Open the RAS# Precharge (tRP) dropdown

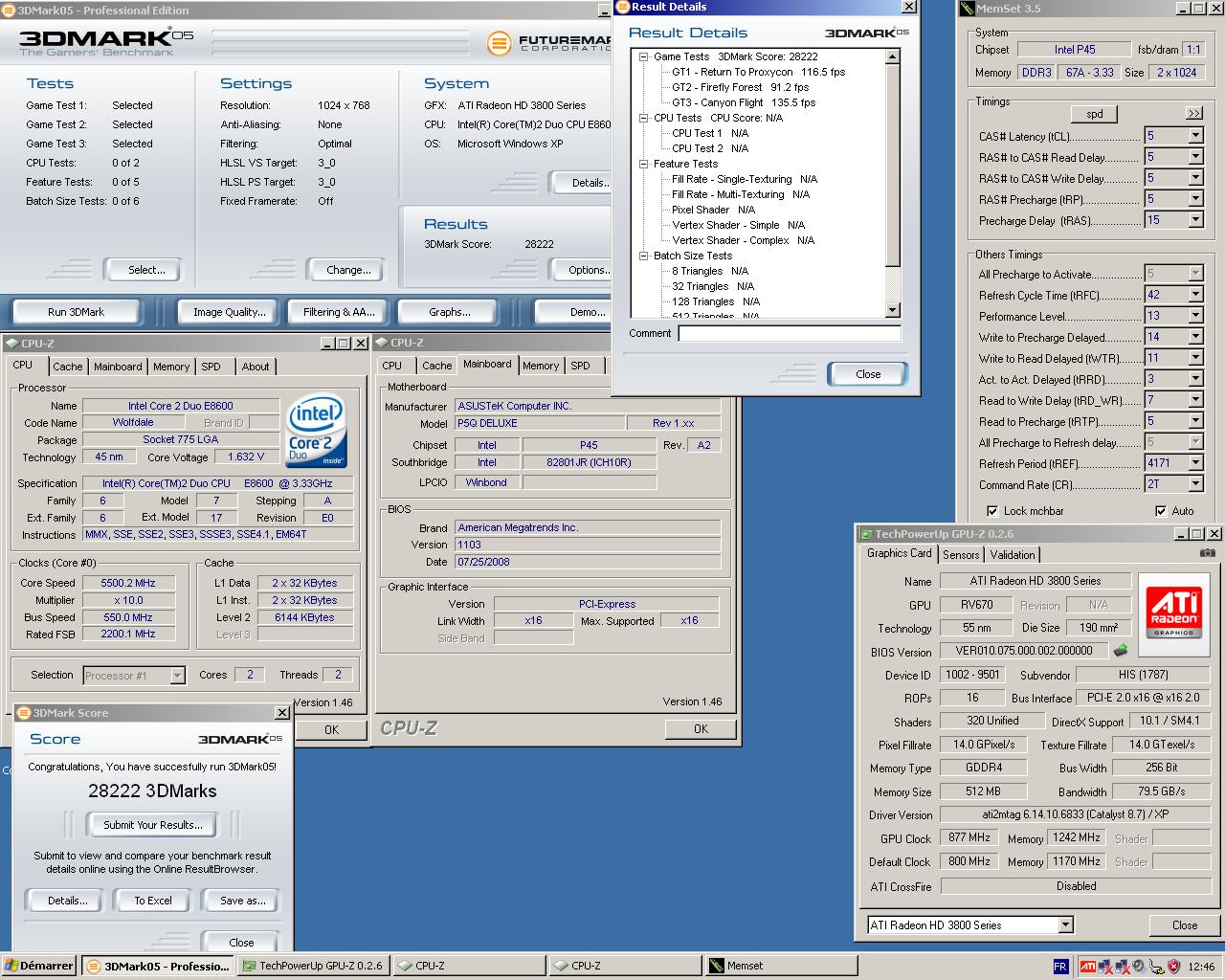pyautogui.click(x=1195, y=199)
